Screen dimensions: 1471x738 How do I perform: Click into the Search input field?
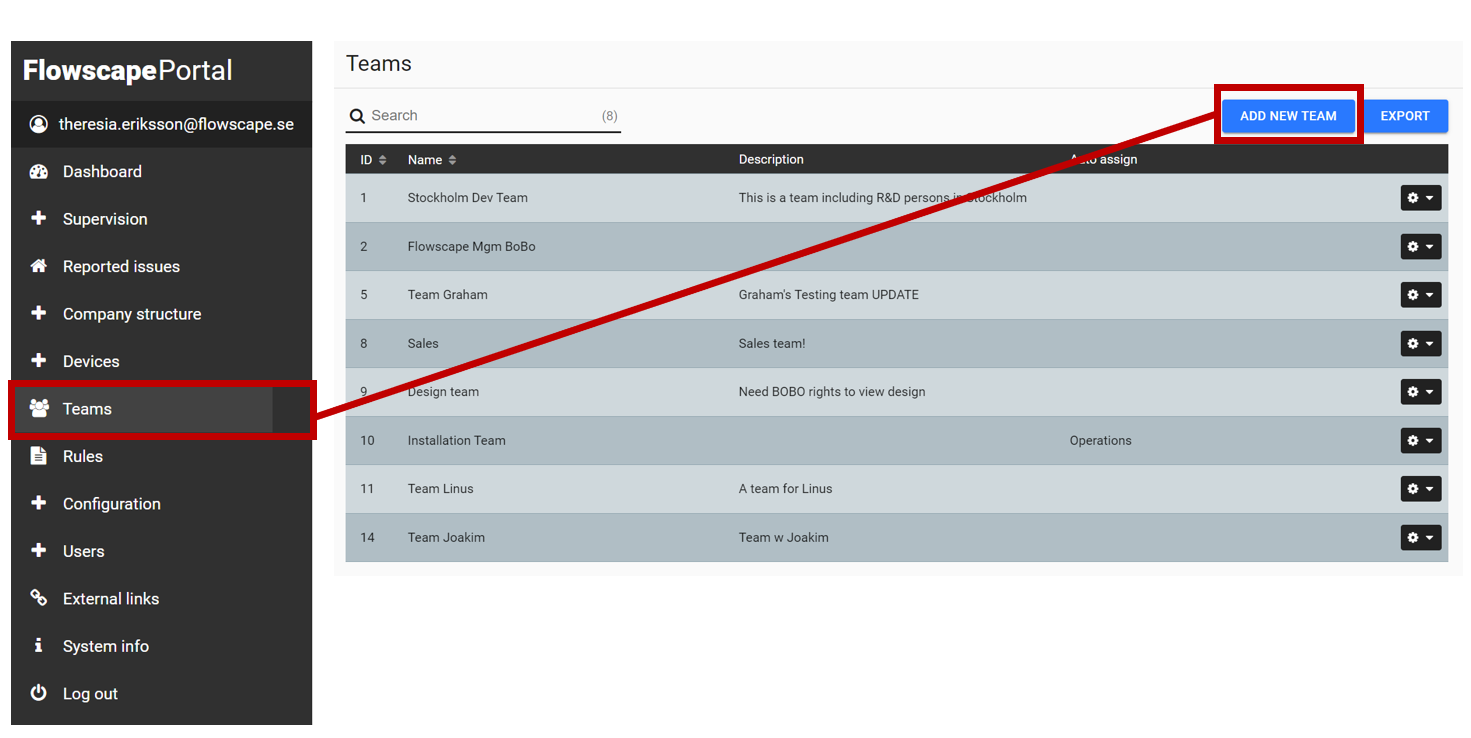tap(484, 116)
